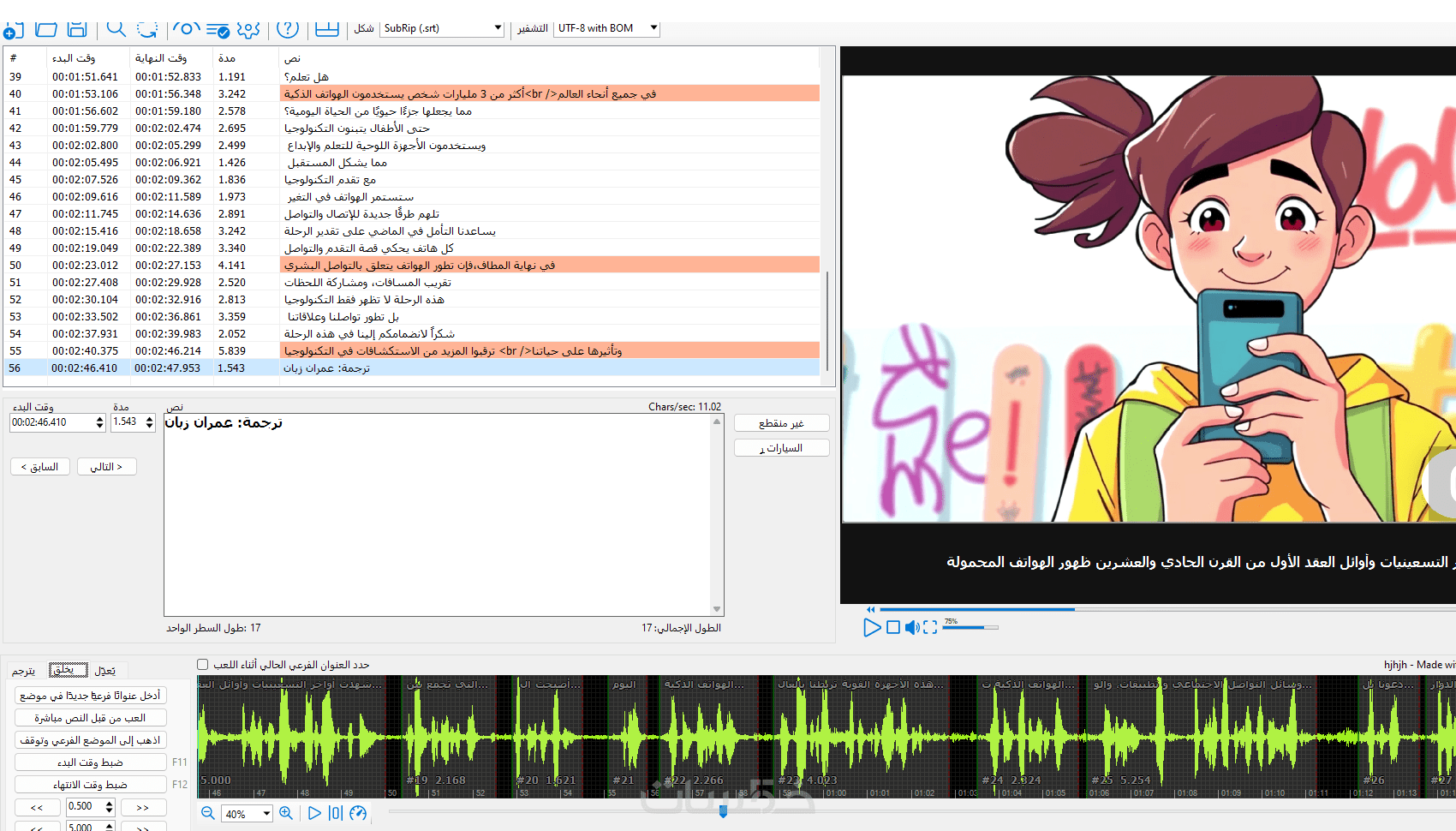Switch to the يترجم tab
This screenshot has width=1456, height=831.
coord(24,671)
